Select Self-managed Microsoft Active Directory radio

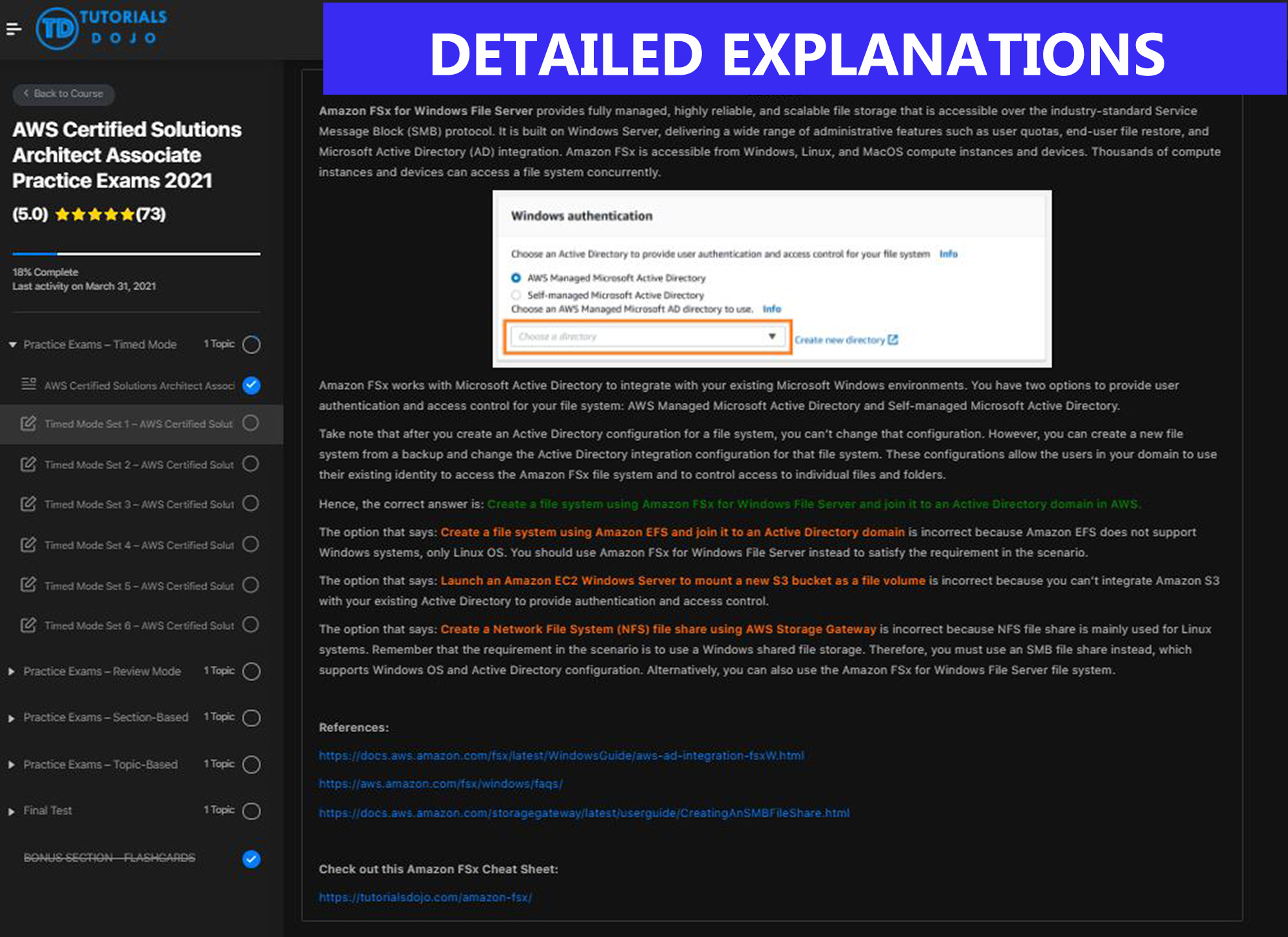(516, 295)
